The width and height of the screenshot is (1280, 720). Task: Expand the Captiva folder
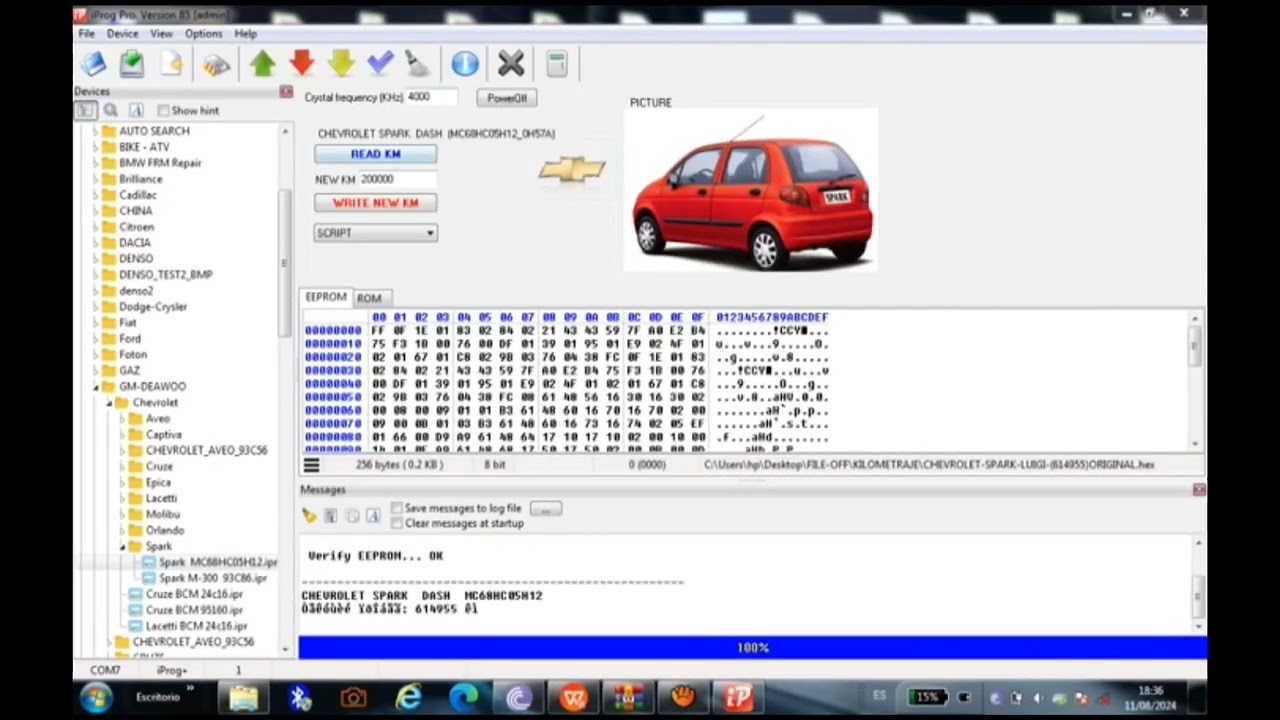tap(123, 435)
